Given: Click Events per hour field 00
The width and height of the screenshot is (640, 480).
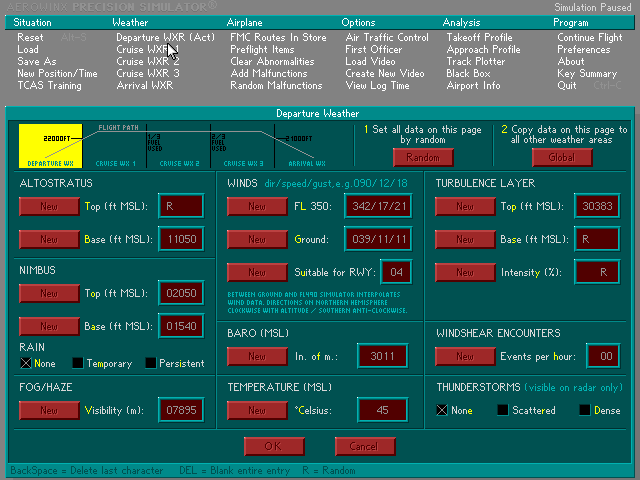Looking at the screenshot, I should click(x=604, y=356).
